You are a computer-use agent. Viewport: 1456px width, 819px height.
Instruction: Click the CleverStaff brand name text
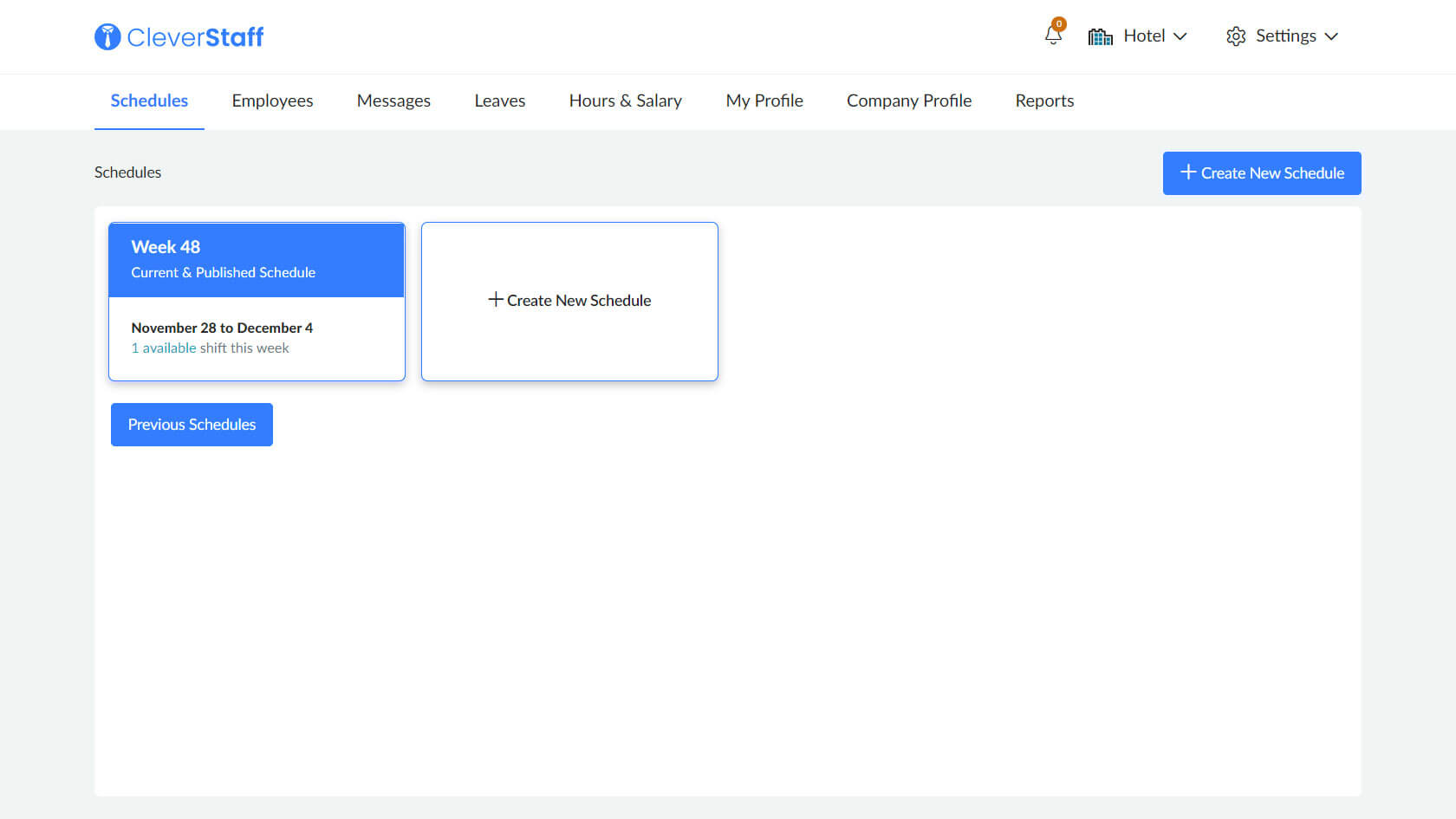coord(195,36)
